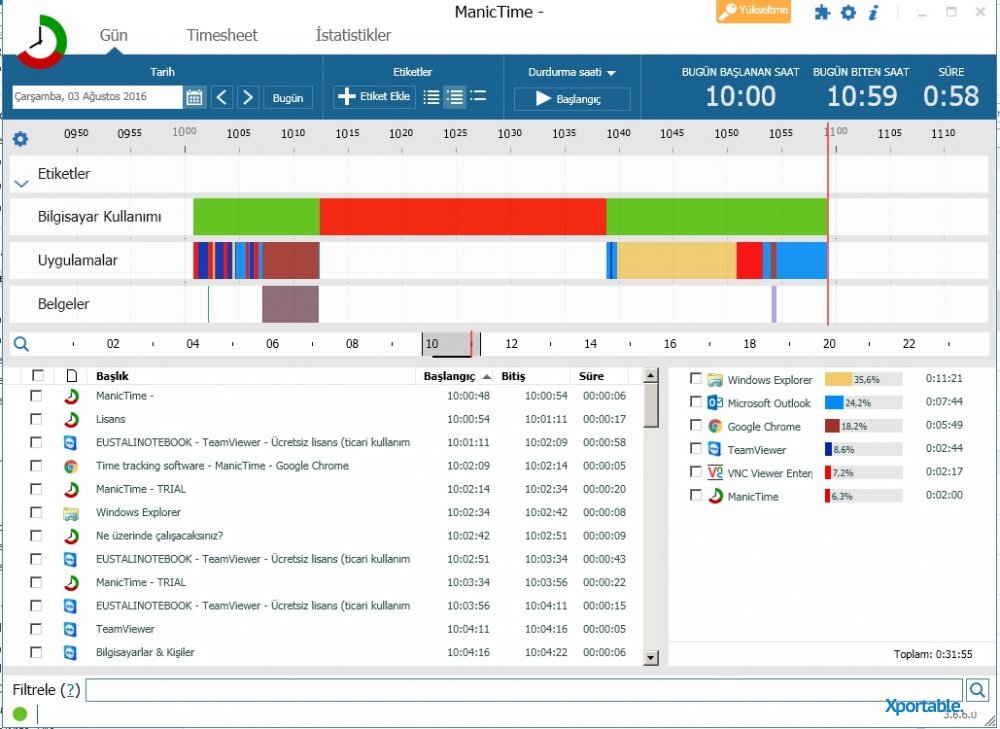The height and width of the screenshot is (729, 1000).
Task: Click folder icon in Windows Explorer row
Action: (x=71, y=513)
